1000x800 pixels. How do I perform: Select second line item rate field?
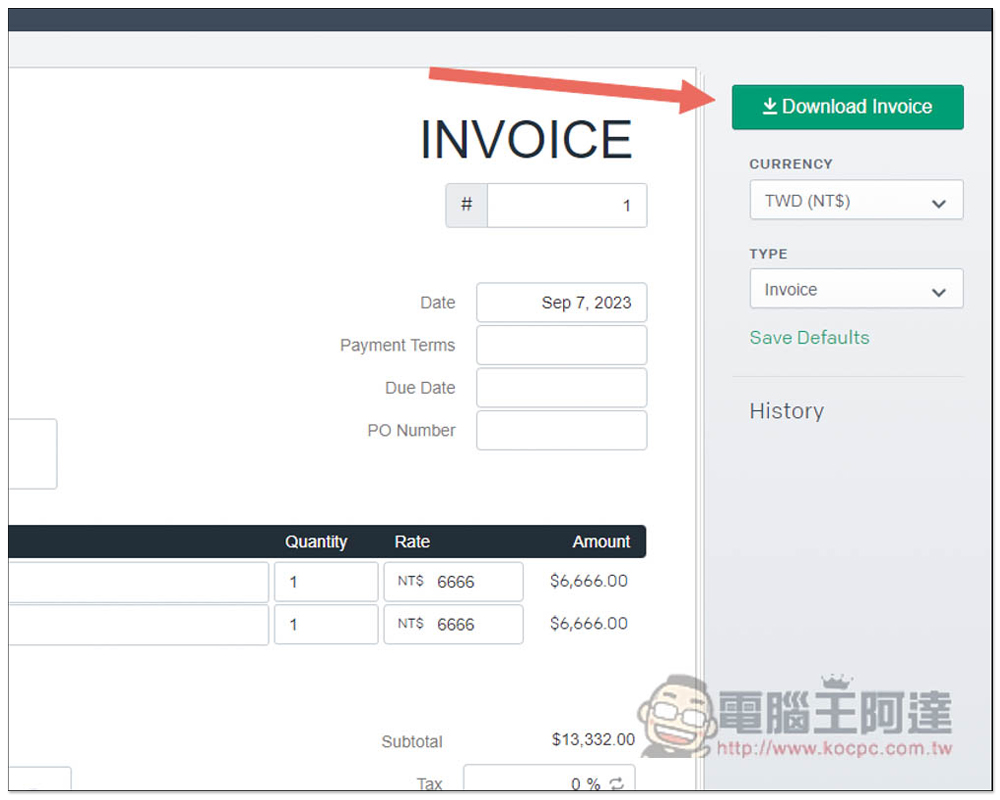[x=453, y=625]
